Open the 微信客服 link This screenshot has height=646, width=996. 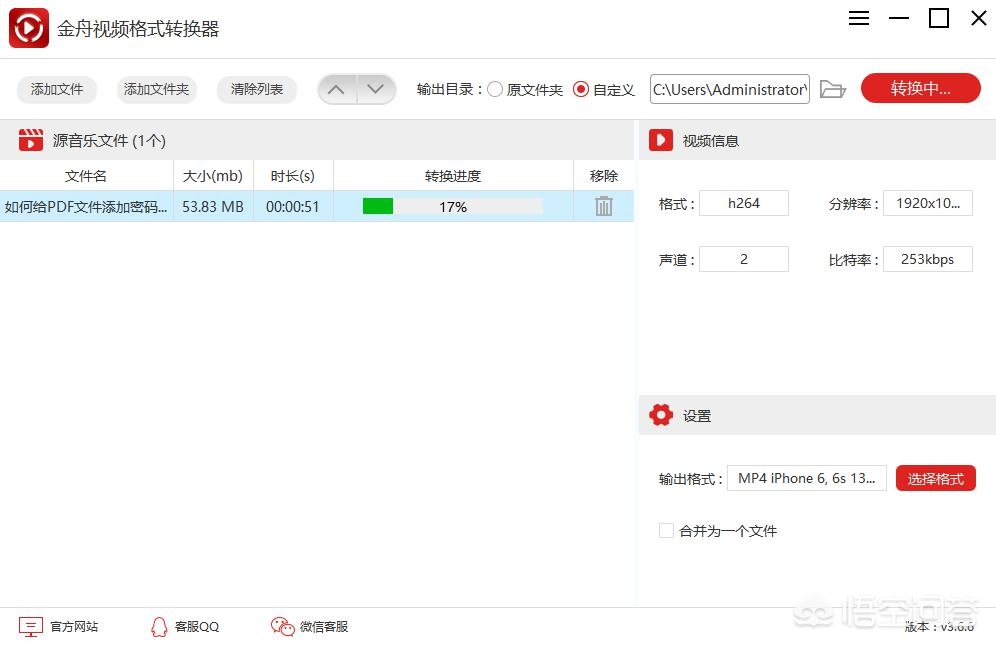tap(324, 627)
